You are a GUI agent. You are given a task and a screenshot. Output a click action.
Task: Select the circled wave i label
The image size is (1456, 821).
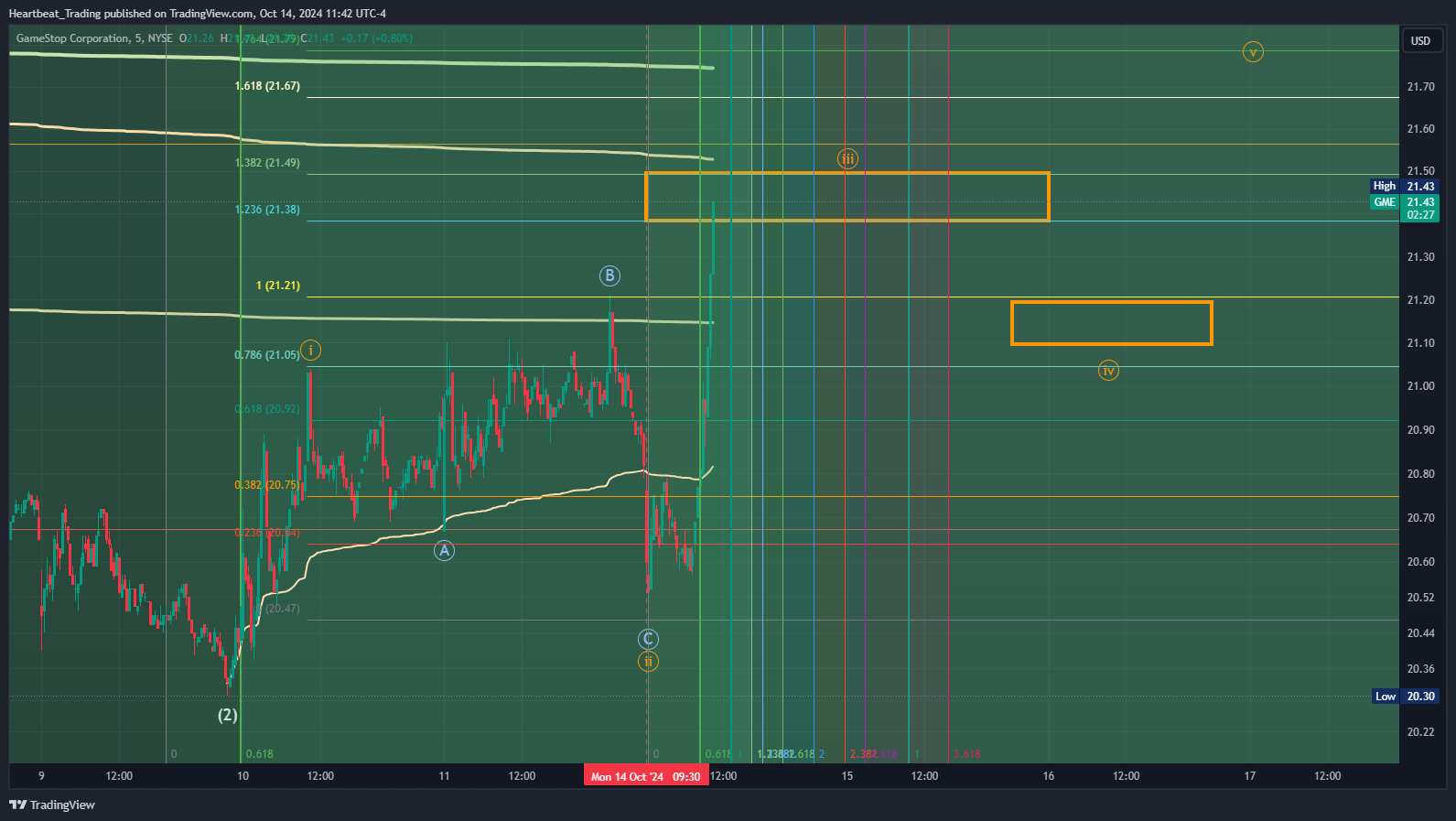[311, 350]
